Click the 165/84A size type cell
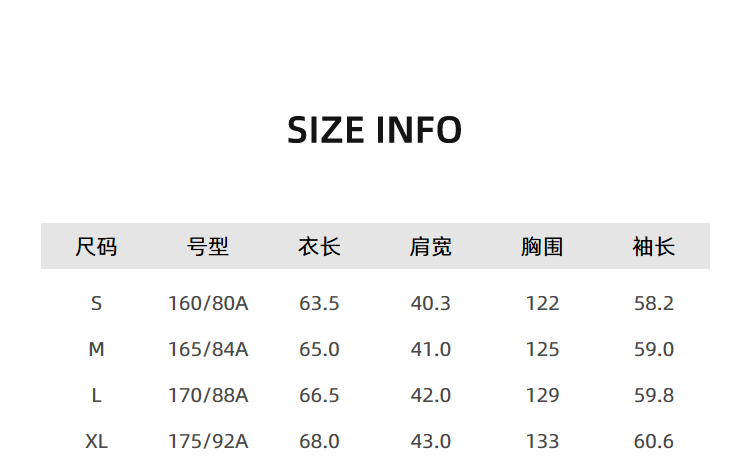Viewport: 750px width, 464px height. [208, 349]
